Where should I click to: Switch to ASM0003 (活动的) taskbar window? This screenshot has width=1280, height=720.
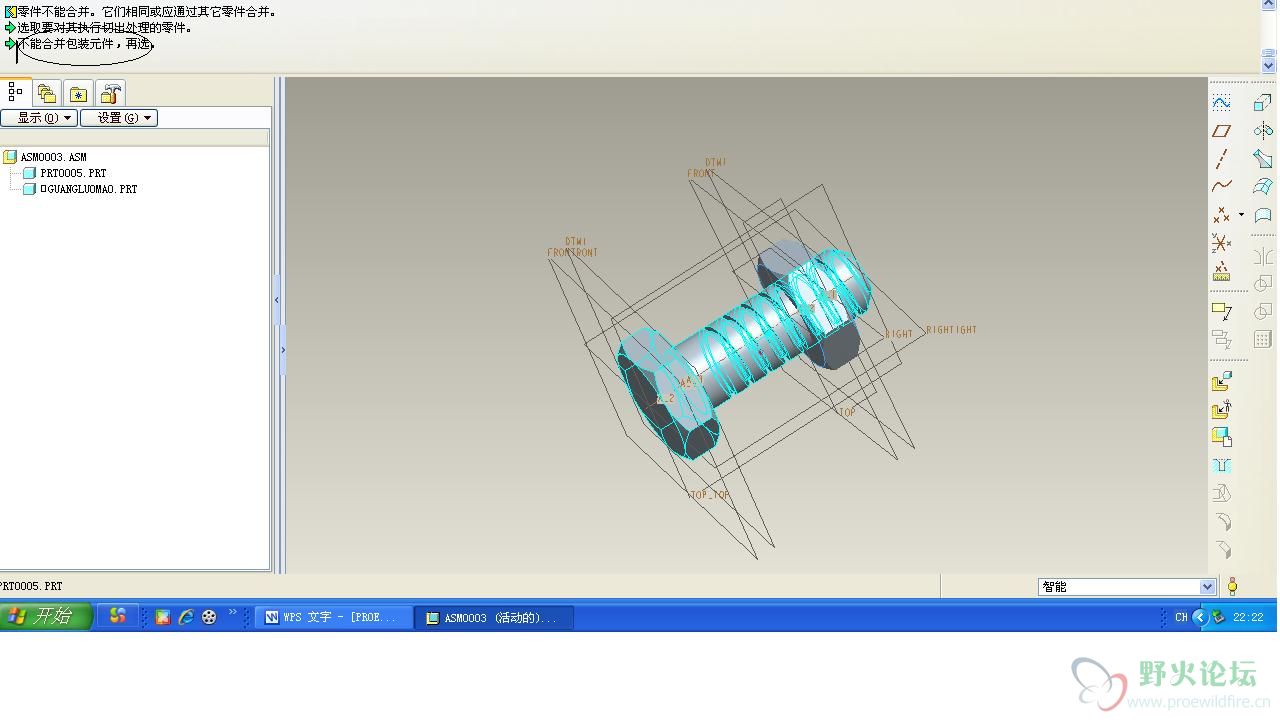[495, 618]
